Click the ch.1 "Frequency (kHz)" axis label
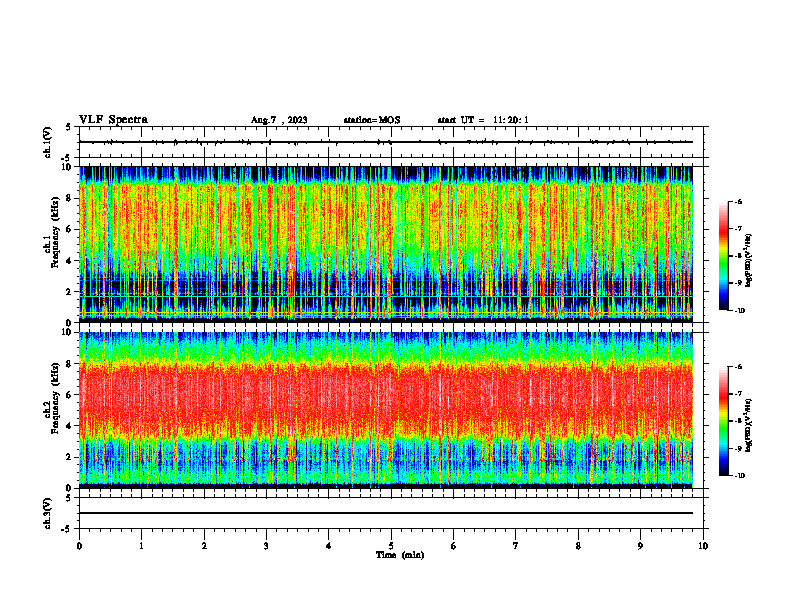The image size is (792, 612). pos(55,232)
